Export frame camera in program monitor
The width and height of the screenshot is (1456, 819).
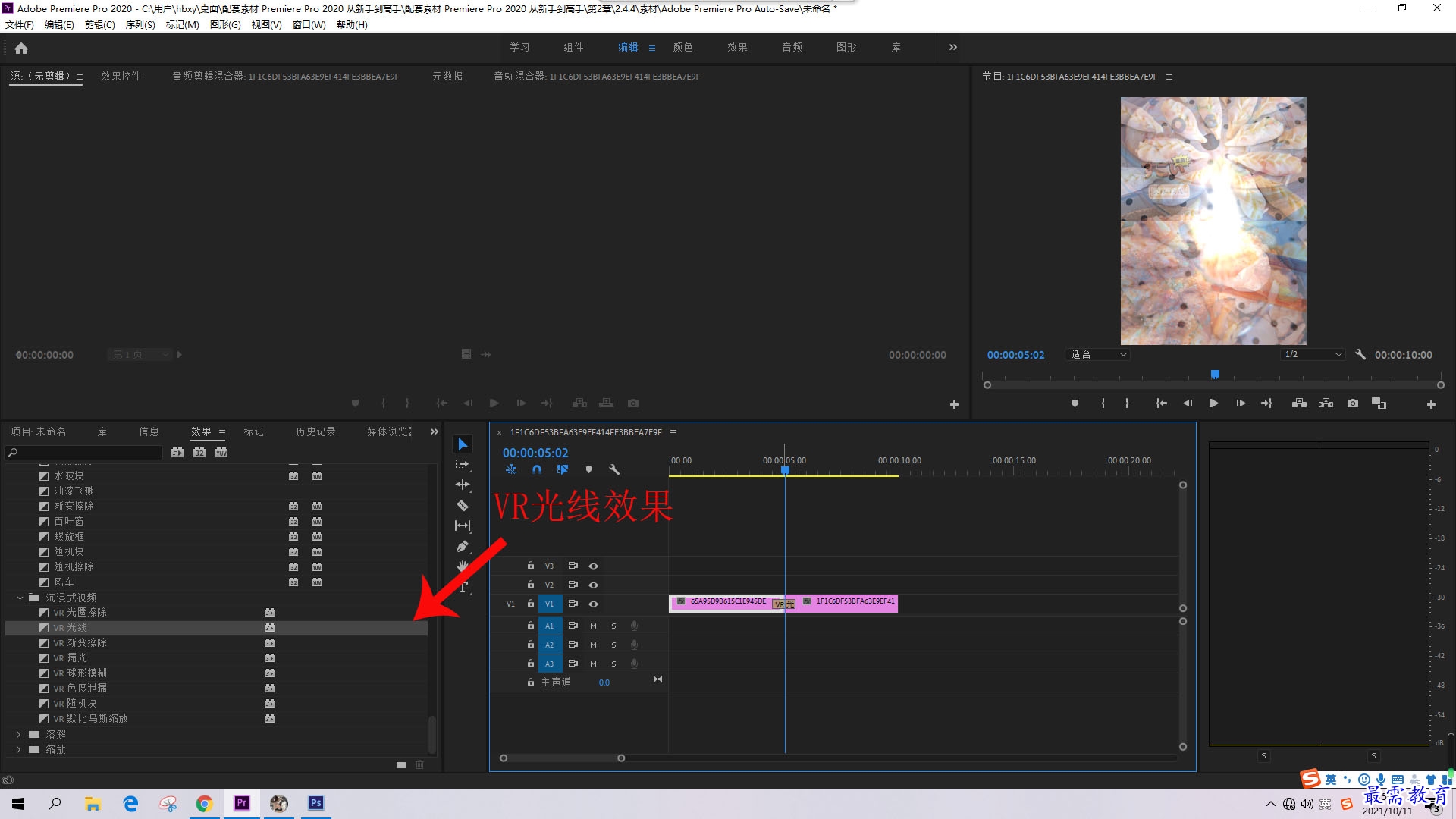[x=1353, y=403]
